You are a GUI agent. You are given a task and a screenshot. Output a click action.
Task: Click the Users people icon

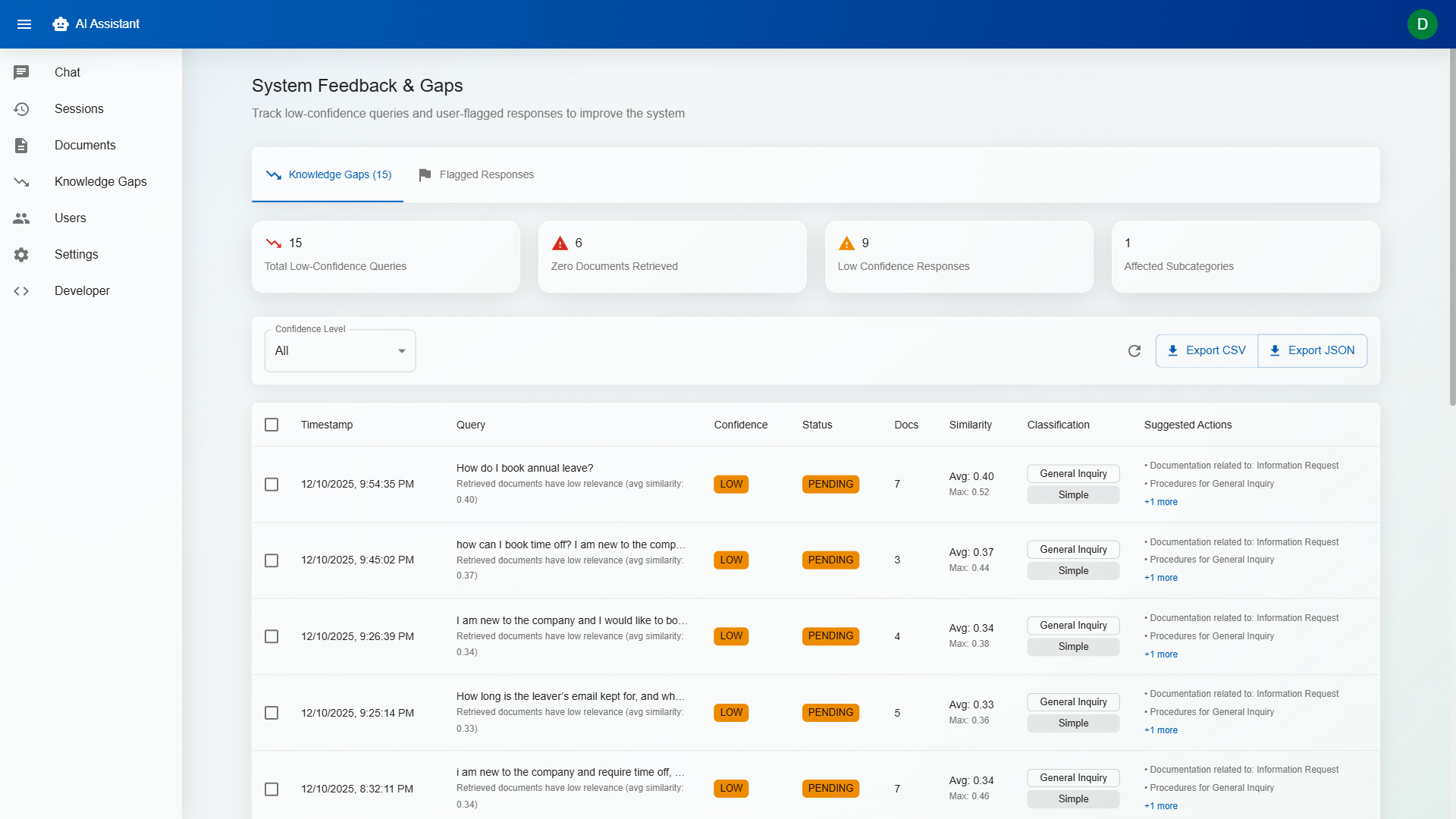coord(21,218)
